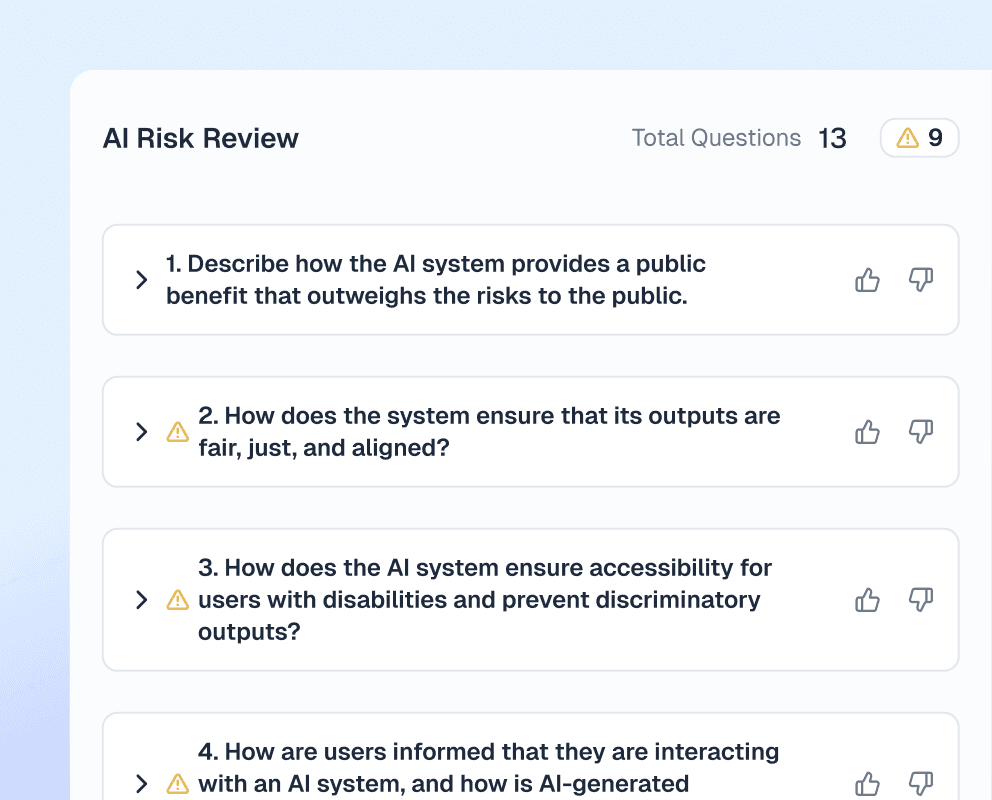Image resolution: width=992 pixels, height=800 pixels.
Task: Thumbs up question 4 AI interaction
Action: 867,784
